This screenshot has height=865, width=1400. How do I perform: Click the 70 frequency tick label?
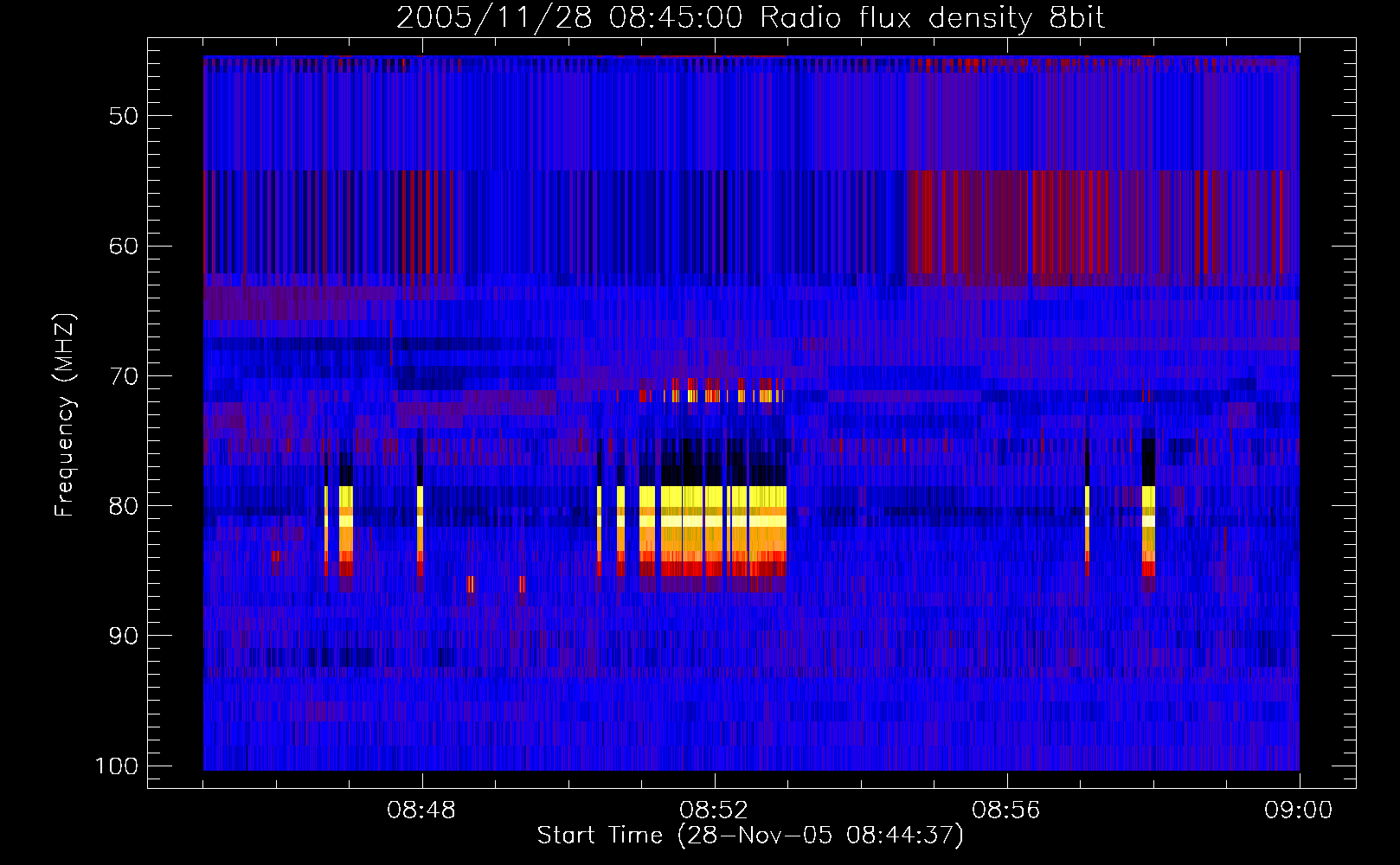point(124,376)
